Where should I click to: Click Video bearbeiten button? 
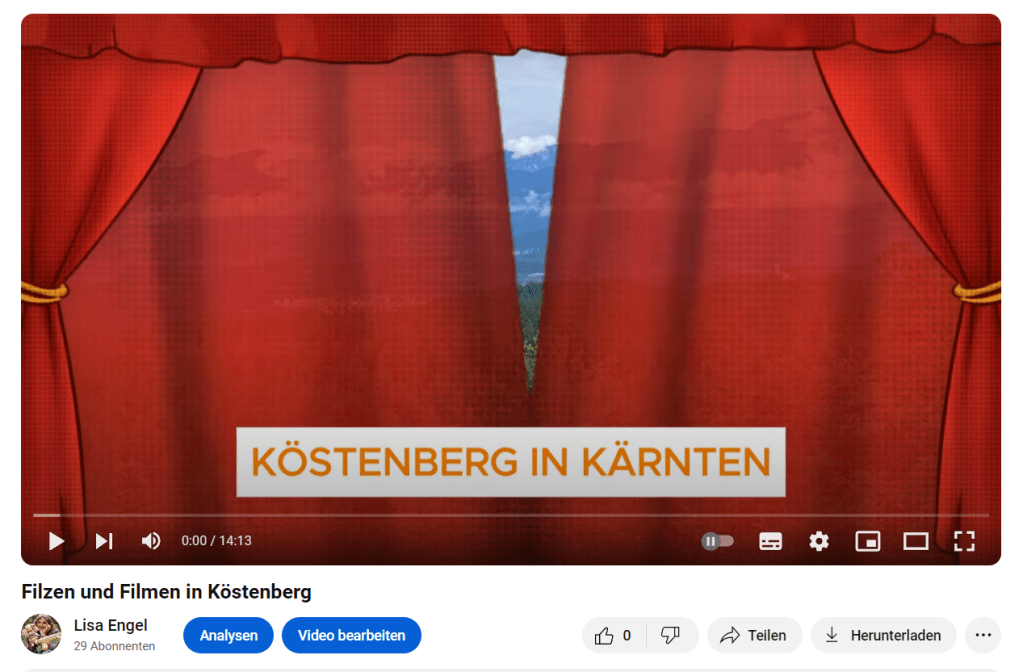click(x=351, y=635)
